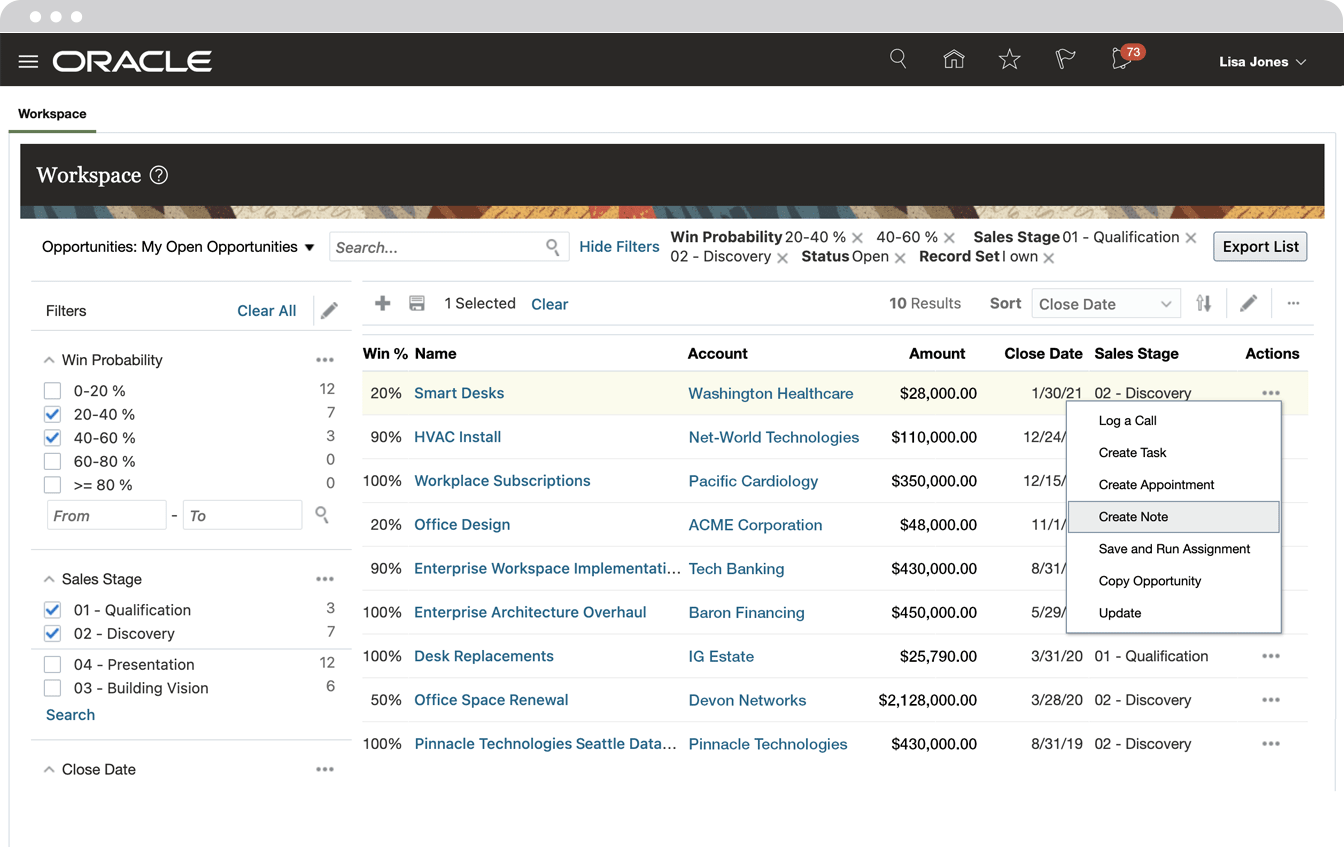Choose Save and Run Assignment
Image resolution: width=1344 pixels, height=847 pixels.
pyautogui.click(x=1174, y=549)
